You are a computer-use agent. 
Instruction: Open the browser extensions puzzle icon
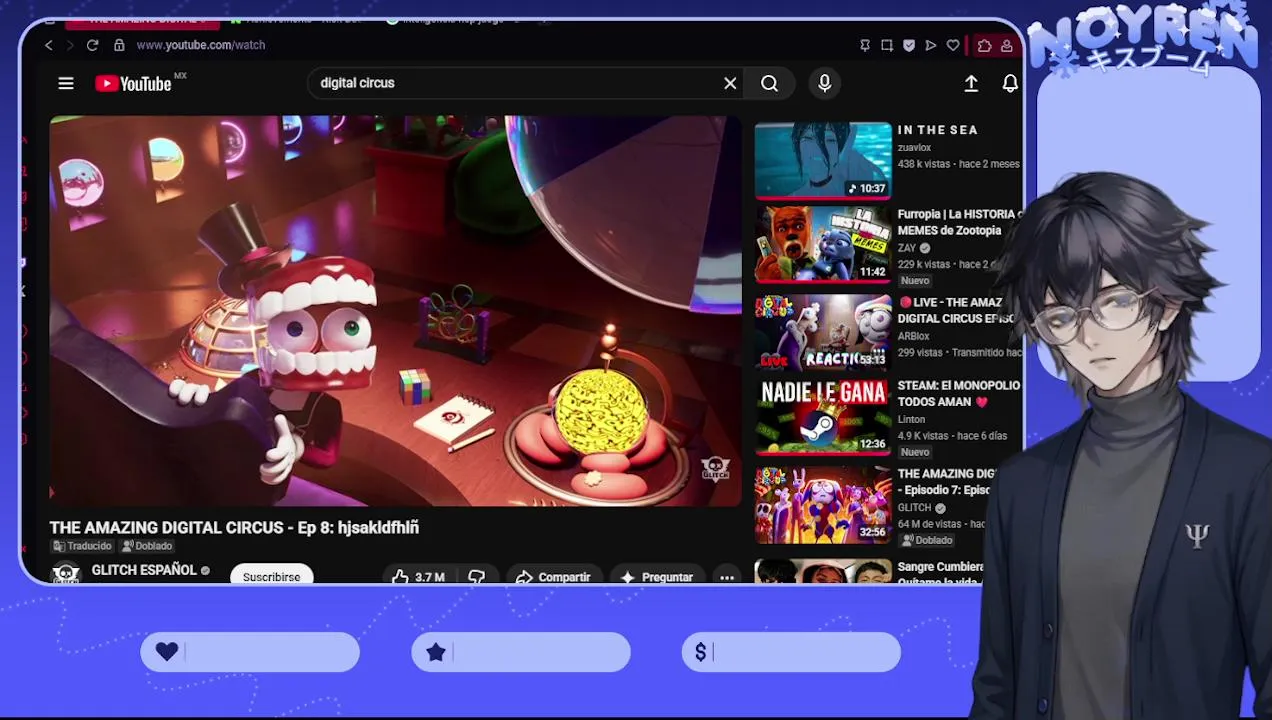pos(984,45)
